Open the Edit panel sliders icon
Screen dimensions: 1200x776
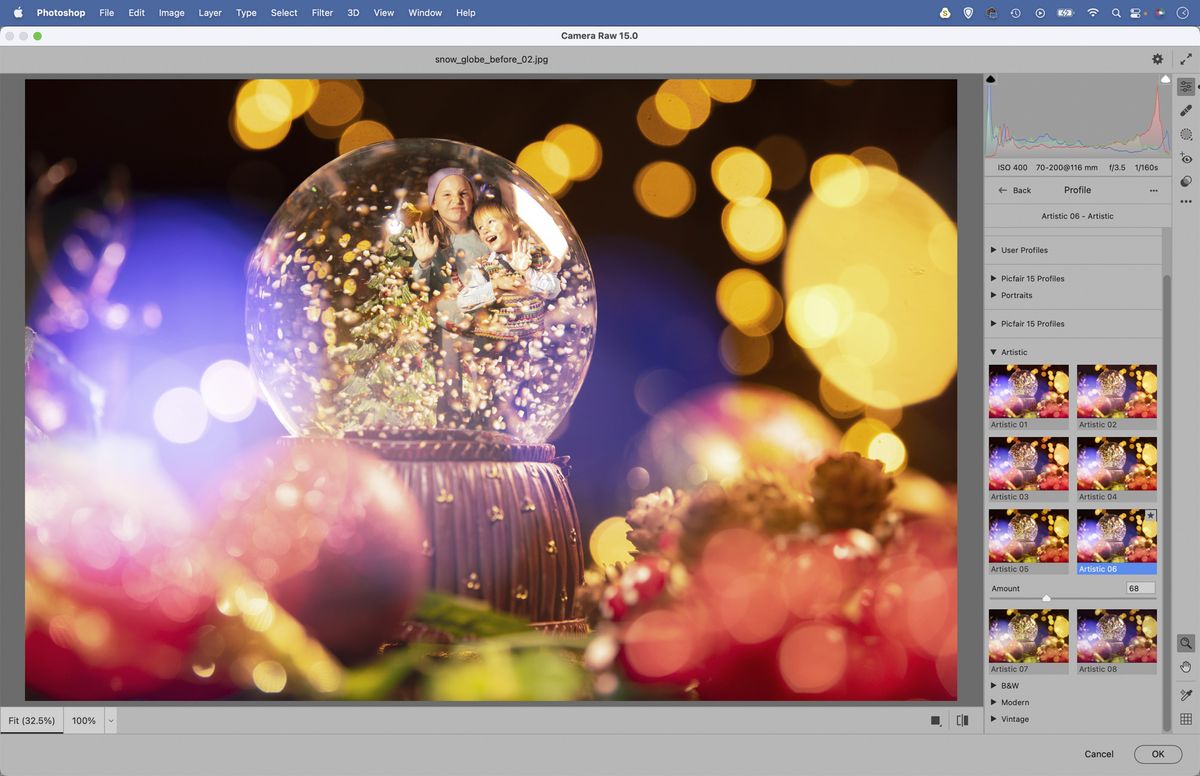(x=1186, y=86)
